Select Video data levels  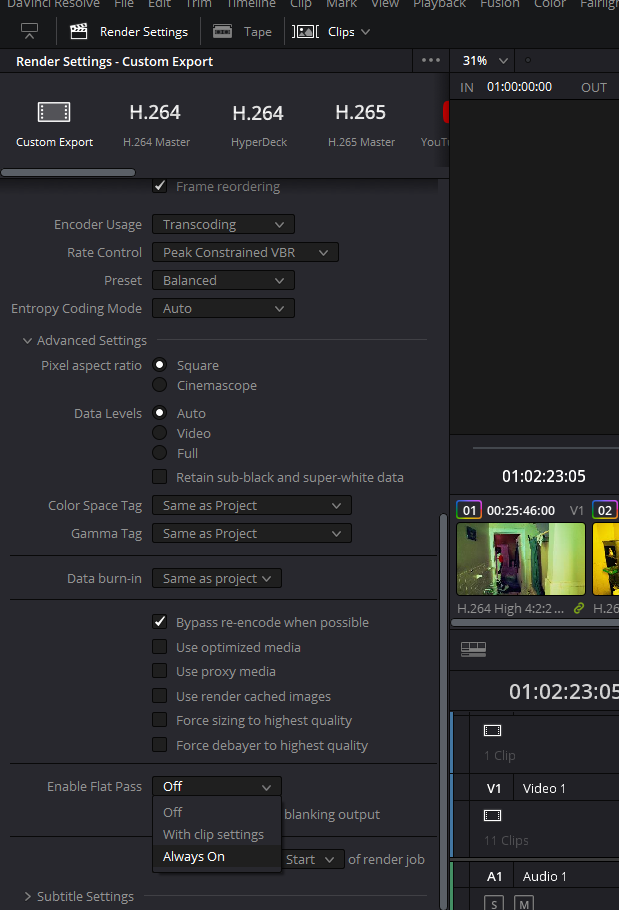point(160,433)
